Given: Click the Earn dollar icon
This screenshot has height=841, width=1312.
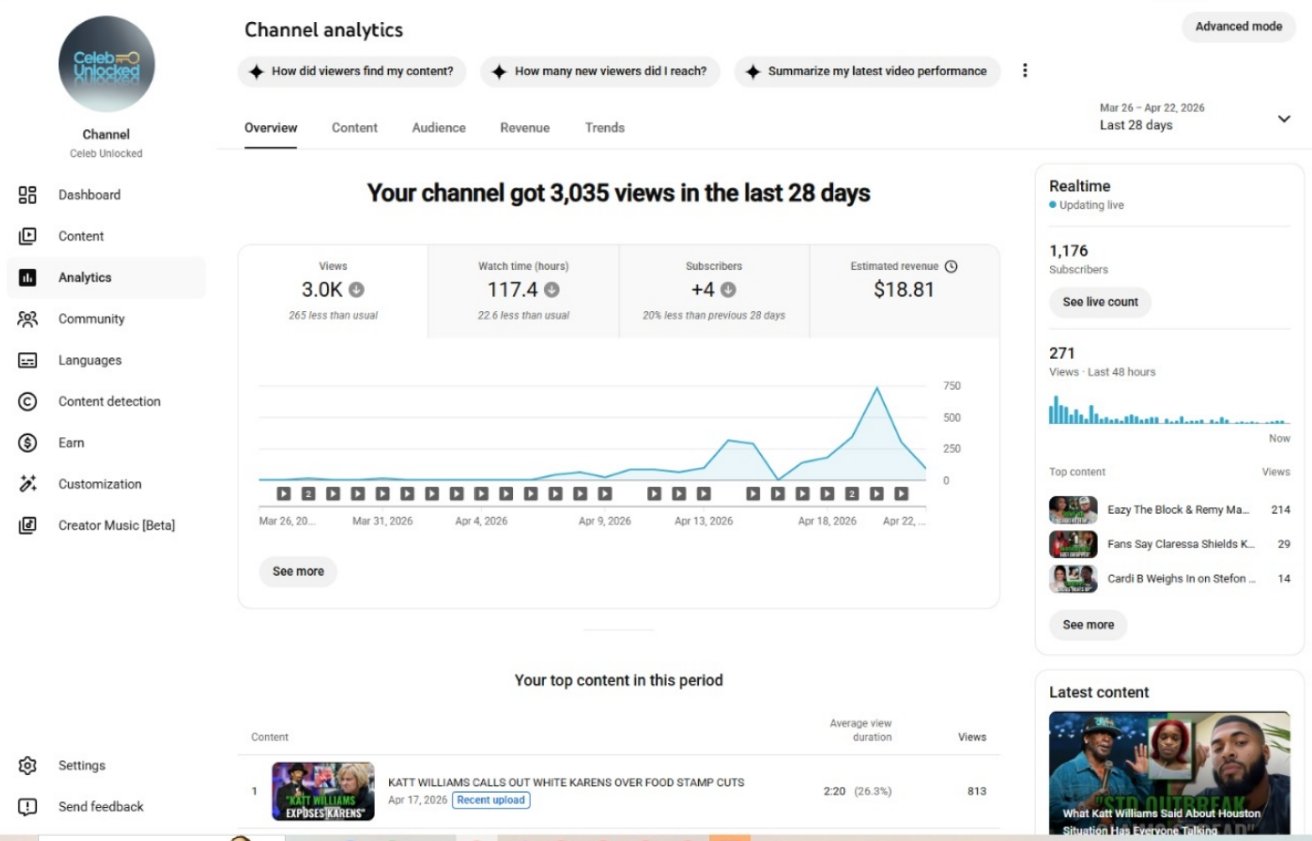Looking at the screenshot, I should [x=28, y=443].
